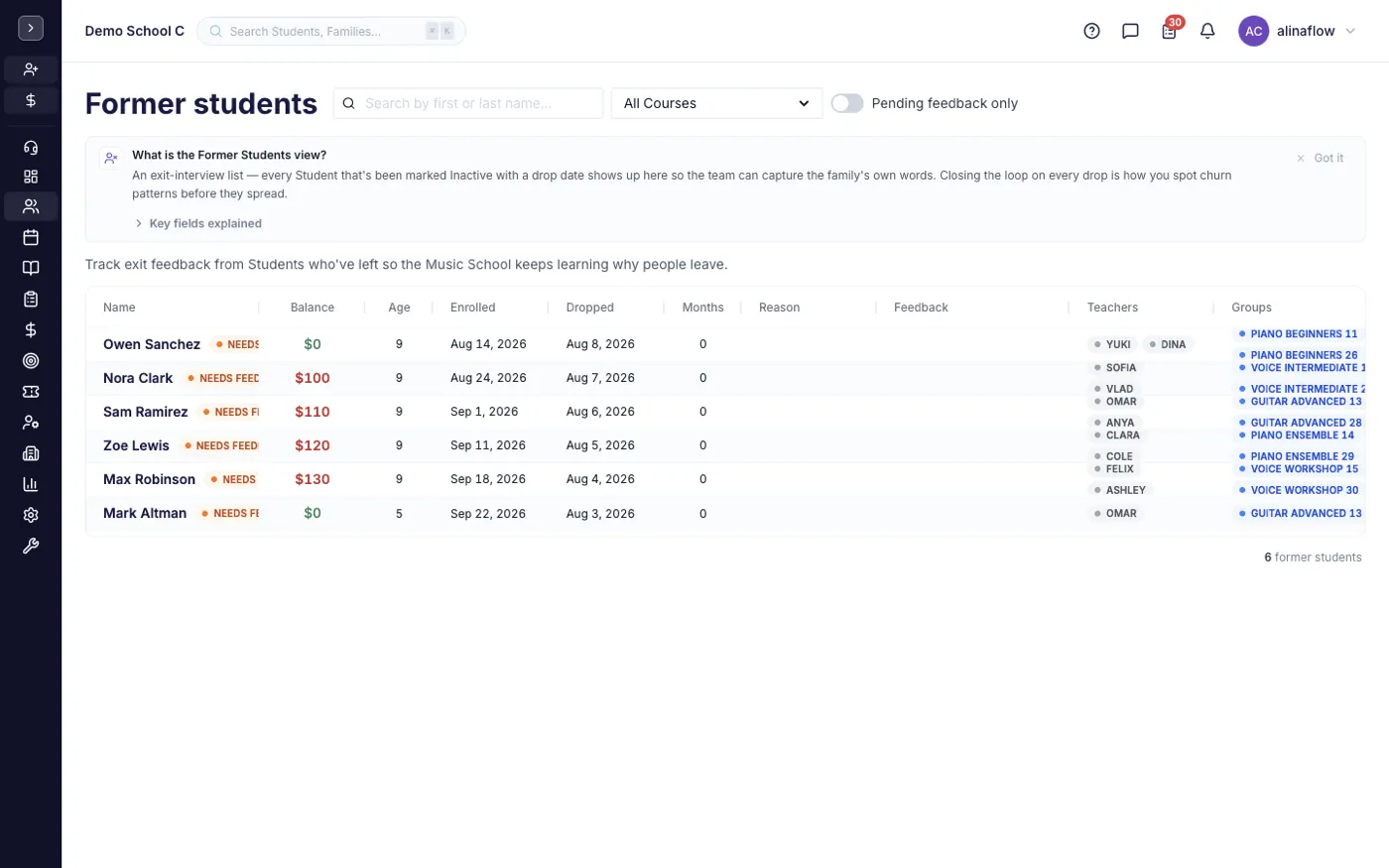
Task: Sort by the Months column header
Action: click(x=703, y=308)
